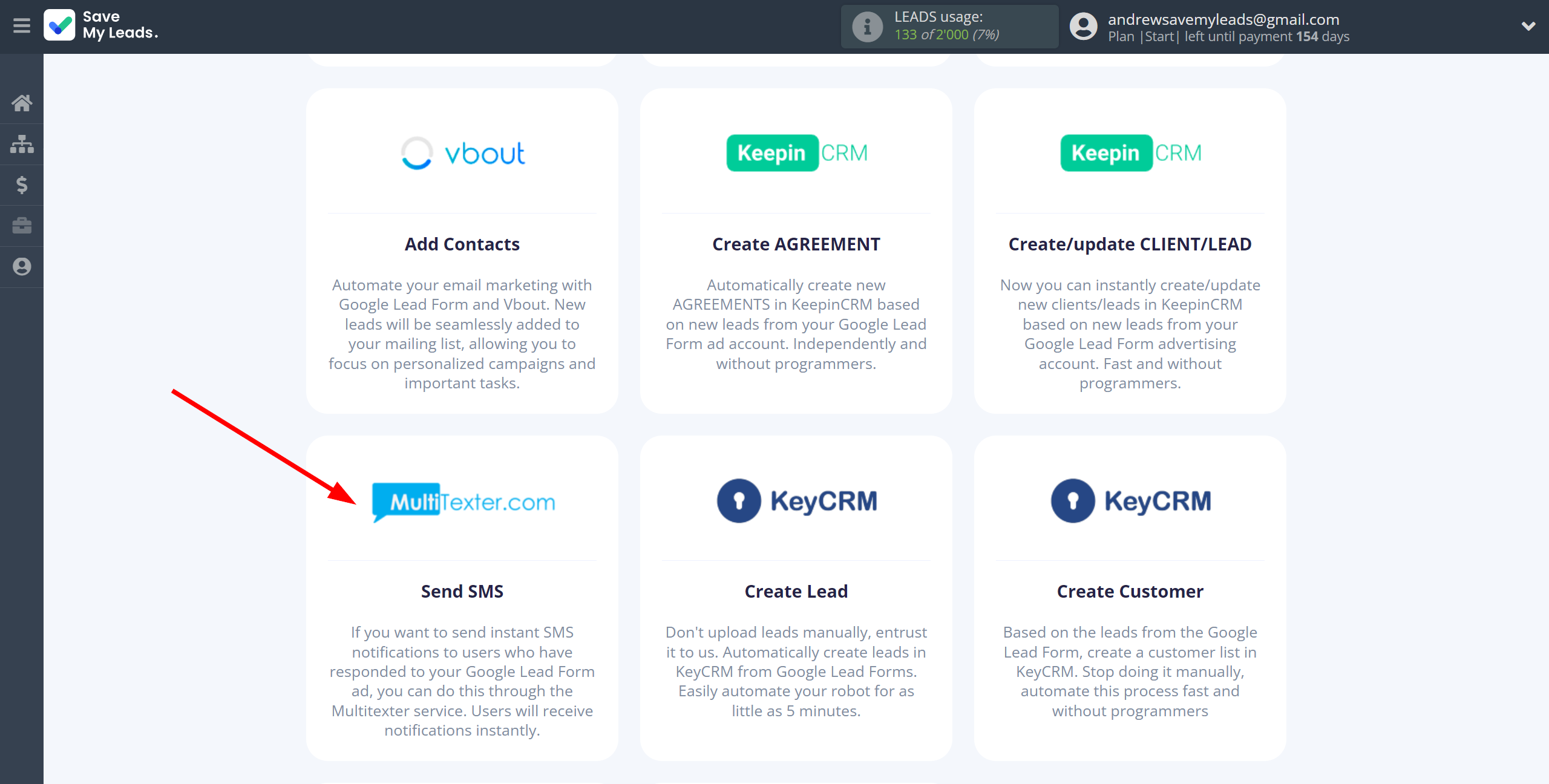The height and width of the screenshot is (784, 1549).
Task: Click the Create AGREEMENT description text
Action: [x=796, y=324]
